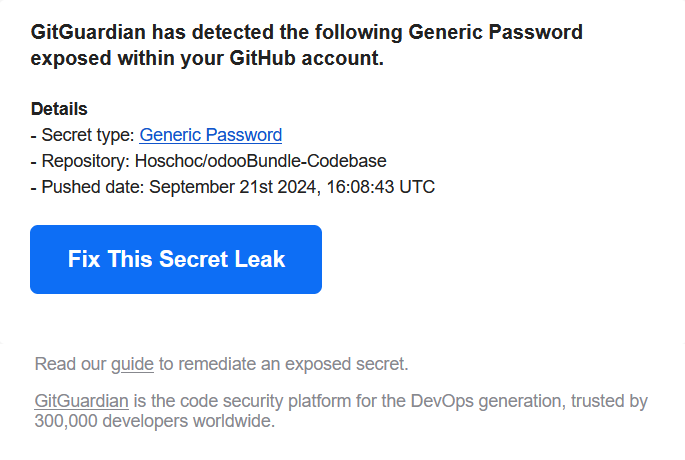685x460 pixels.
Task: Click the 'Repository:' label
Action: [x=86, y=161]
